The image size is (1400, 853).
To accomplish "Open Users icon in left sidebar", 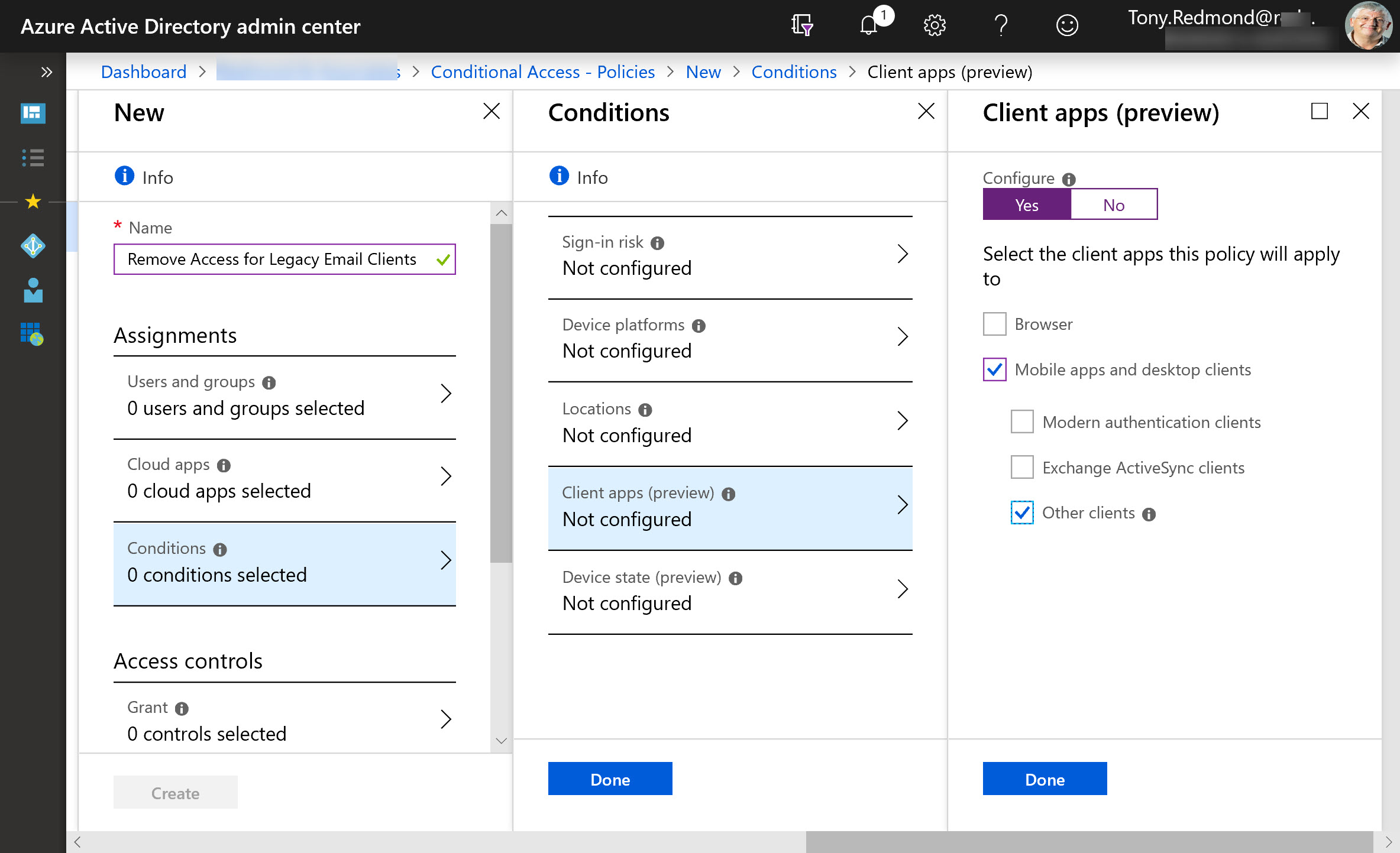I will pos(33,290).
